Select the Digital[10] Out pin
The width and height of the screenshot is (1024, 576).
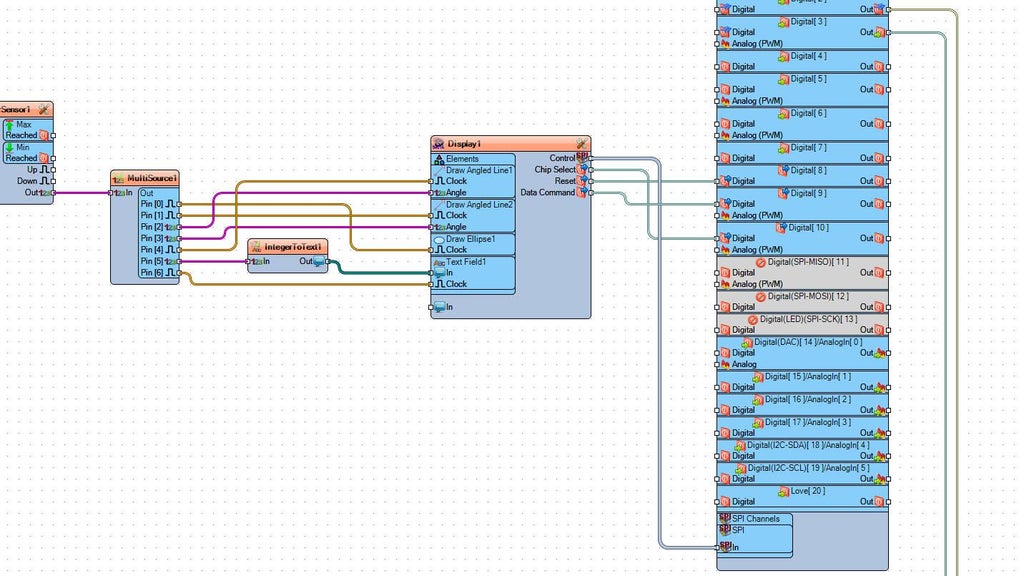click(x=889, y=238)
